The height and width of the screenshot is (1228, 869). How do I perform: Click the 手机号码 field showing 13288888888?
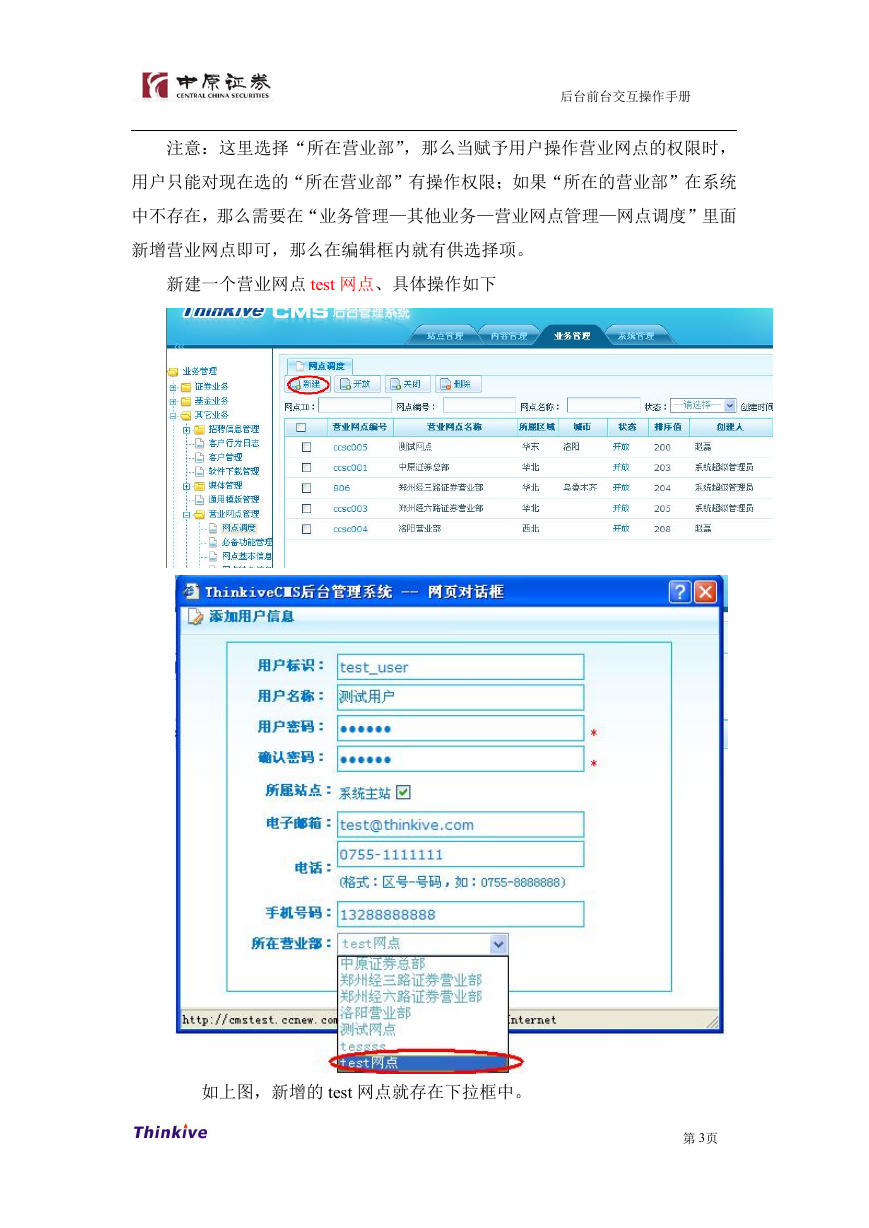460,914
